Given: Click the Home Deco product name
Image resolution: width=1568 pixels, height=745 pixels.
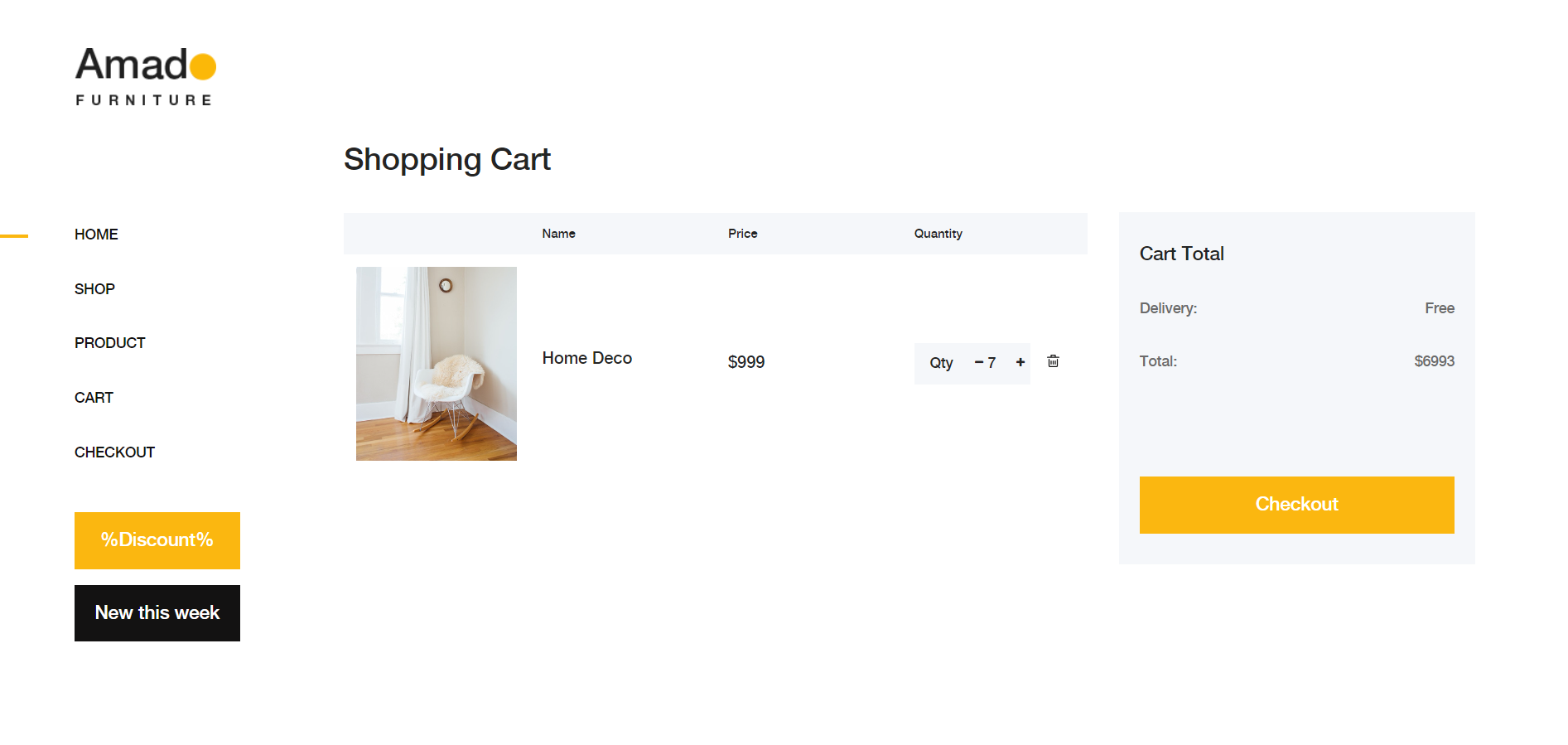Looking at the screenshot, I should click(586, 358).
